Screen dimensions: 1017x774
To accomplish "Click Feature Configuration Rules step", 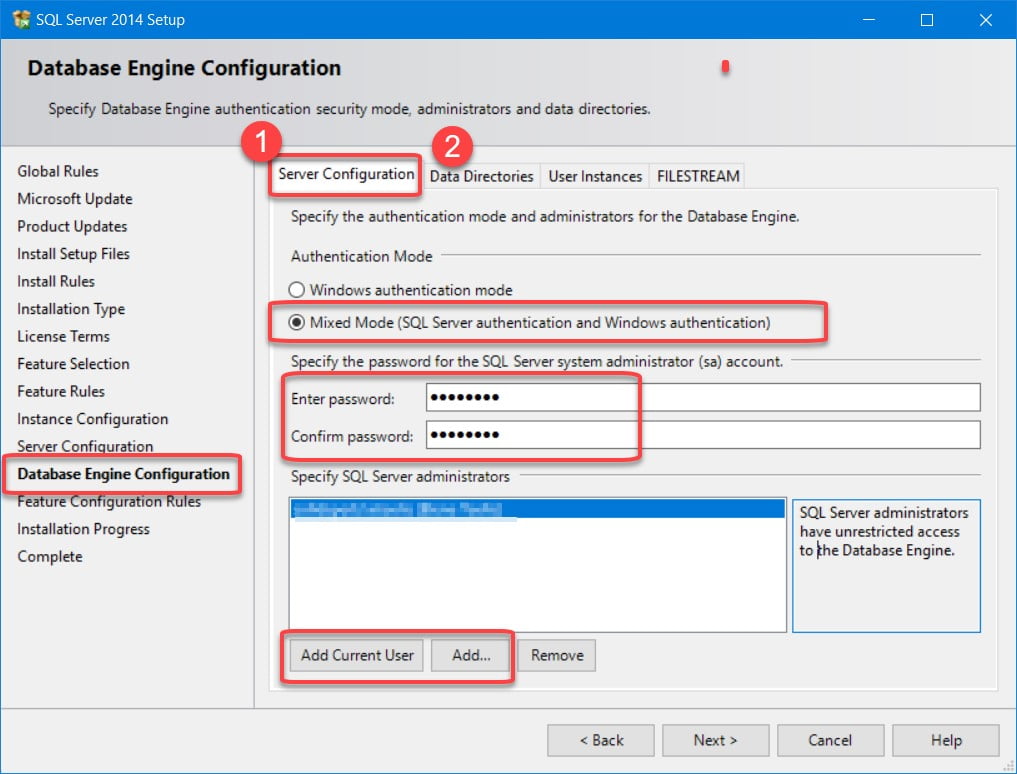I will tap(109, 502).
